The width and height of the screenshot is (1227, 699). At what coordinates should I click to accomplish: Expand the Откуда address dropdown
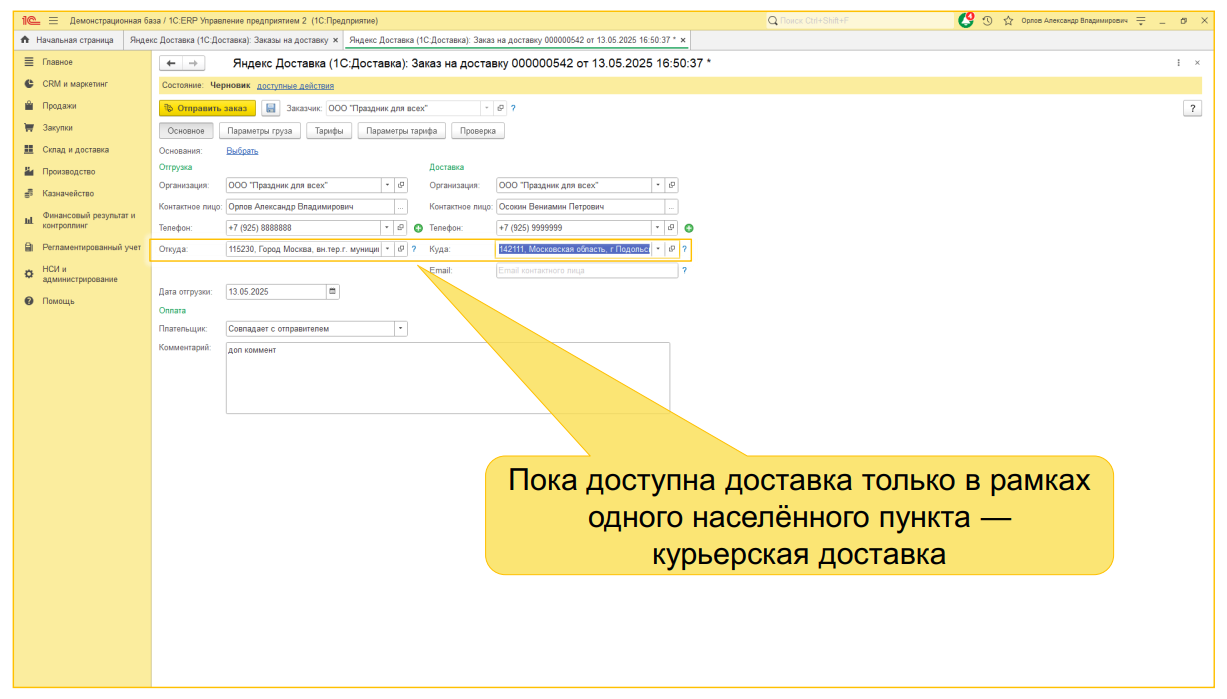coord(387,249)
